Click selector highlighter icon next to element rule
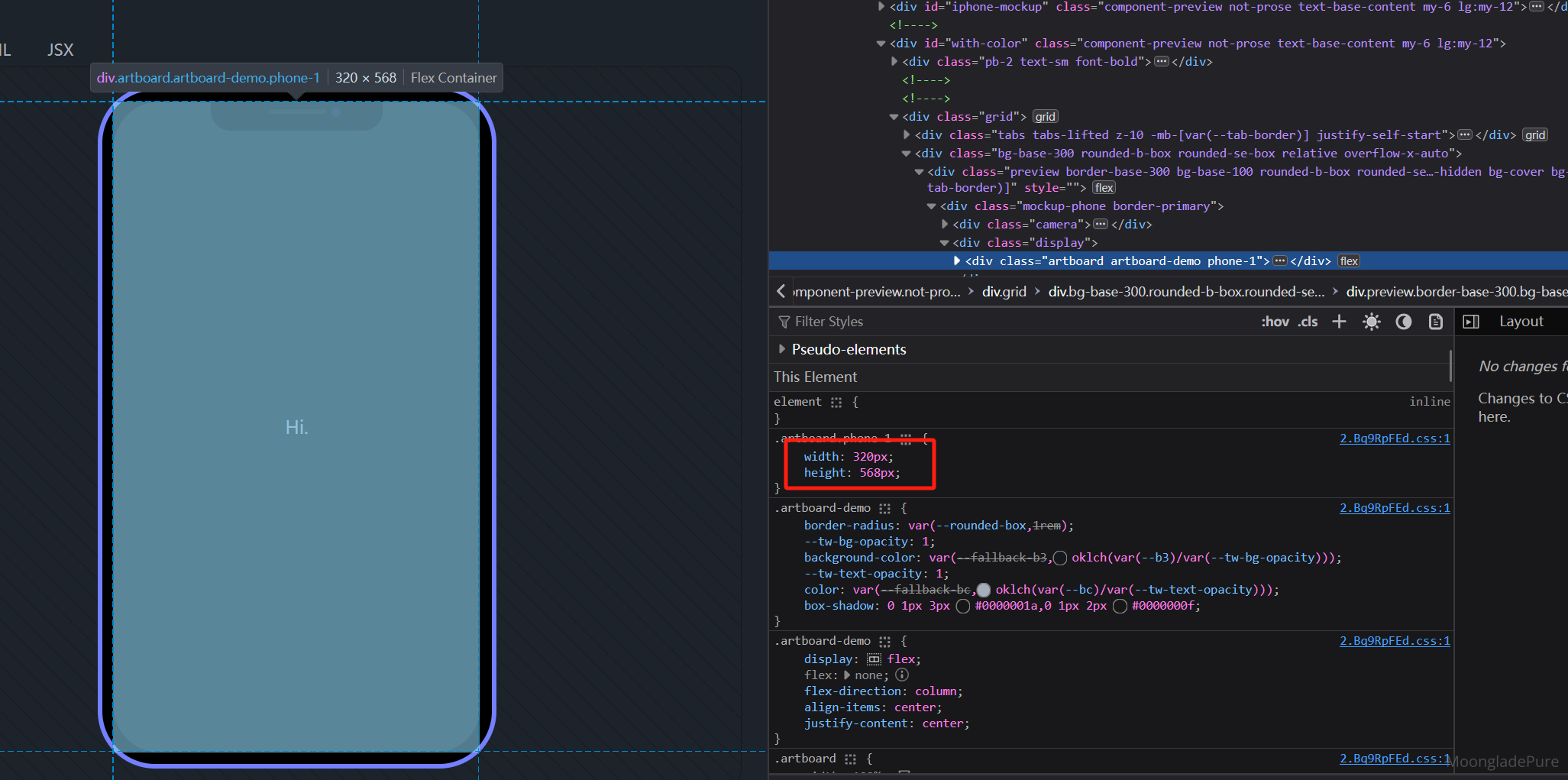 tap(836, 402)
